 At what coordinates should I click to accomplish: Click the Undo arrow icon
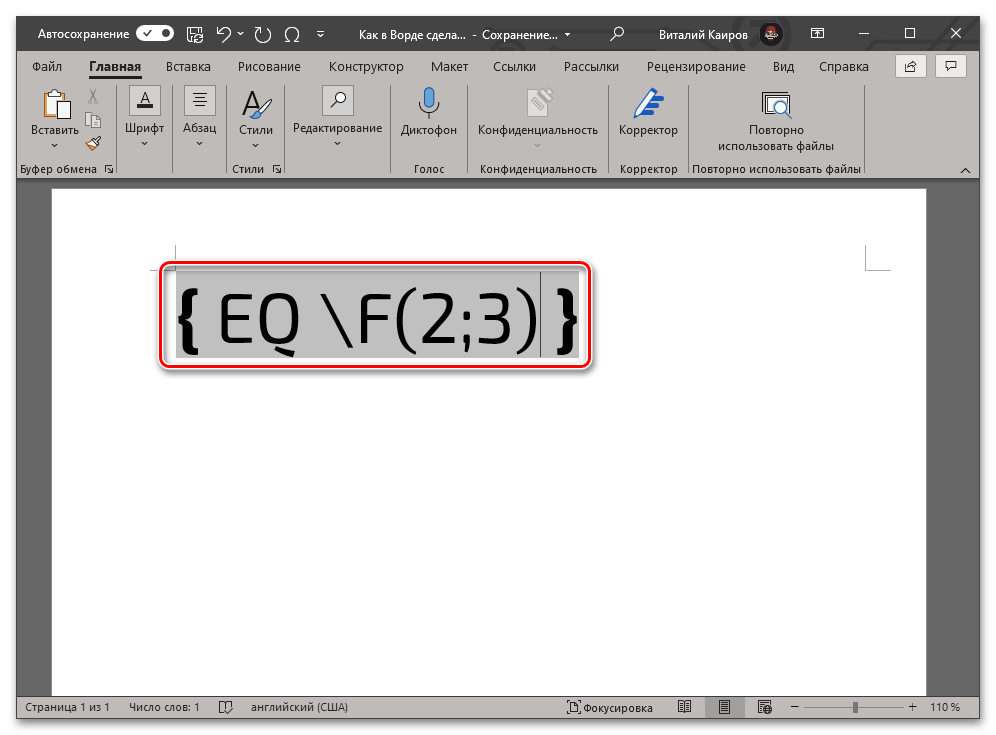coord(224,34)
